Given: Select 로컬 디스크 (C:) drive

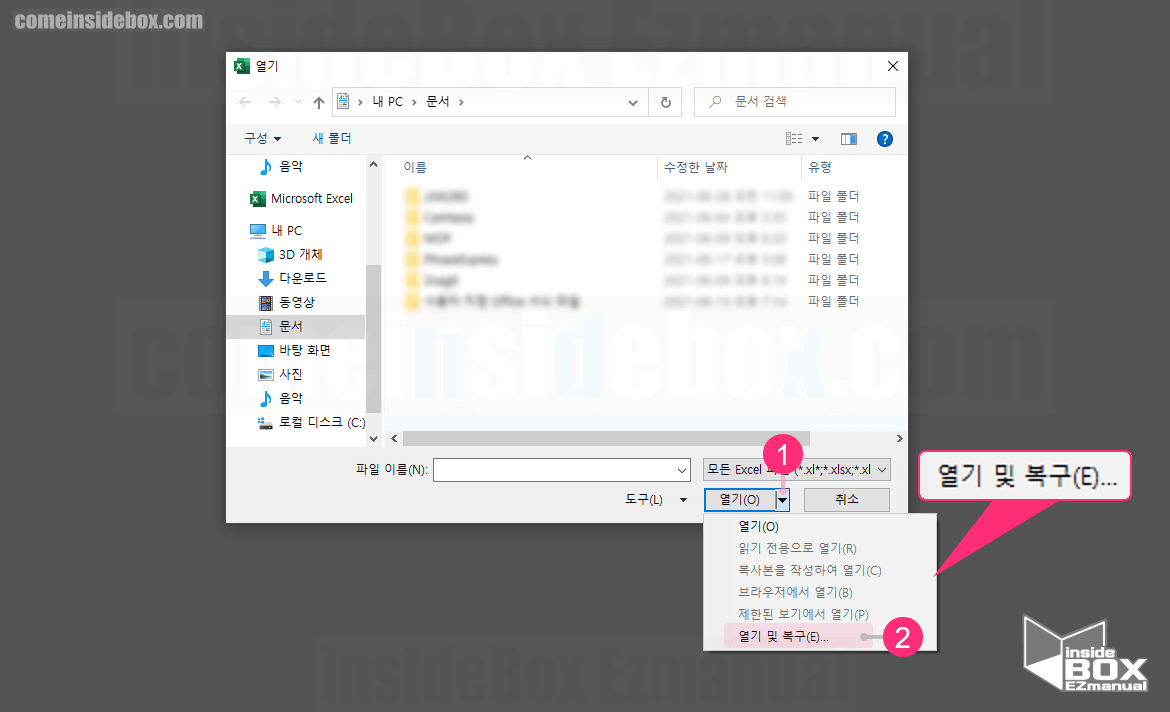Looking at the screenshot, I should tap(321, 422).
